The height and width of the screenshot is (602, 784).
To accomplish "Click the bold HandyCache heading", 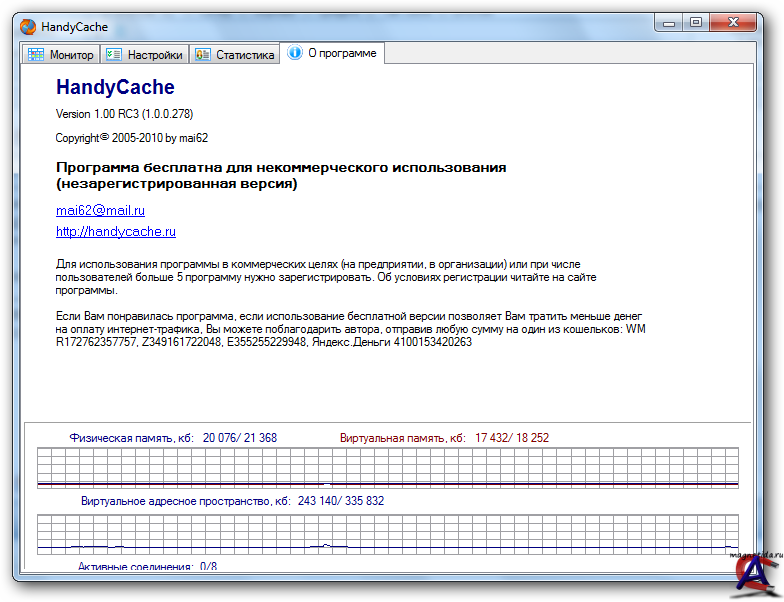I will pos(115,87).
